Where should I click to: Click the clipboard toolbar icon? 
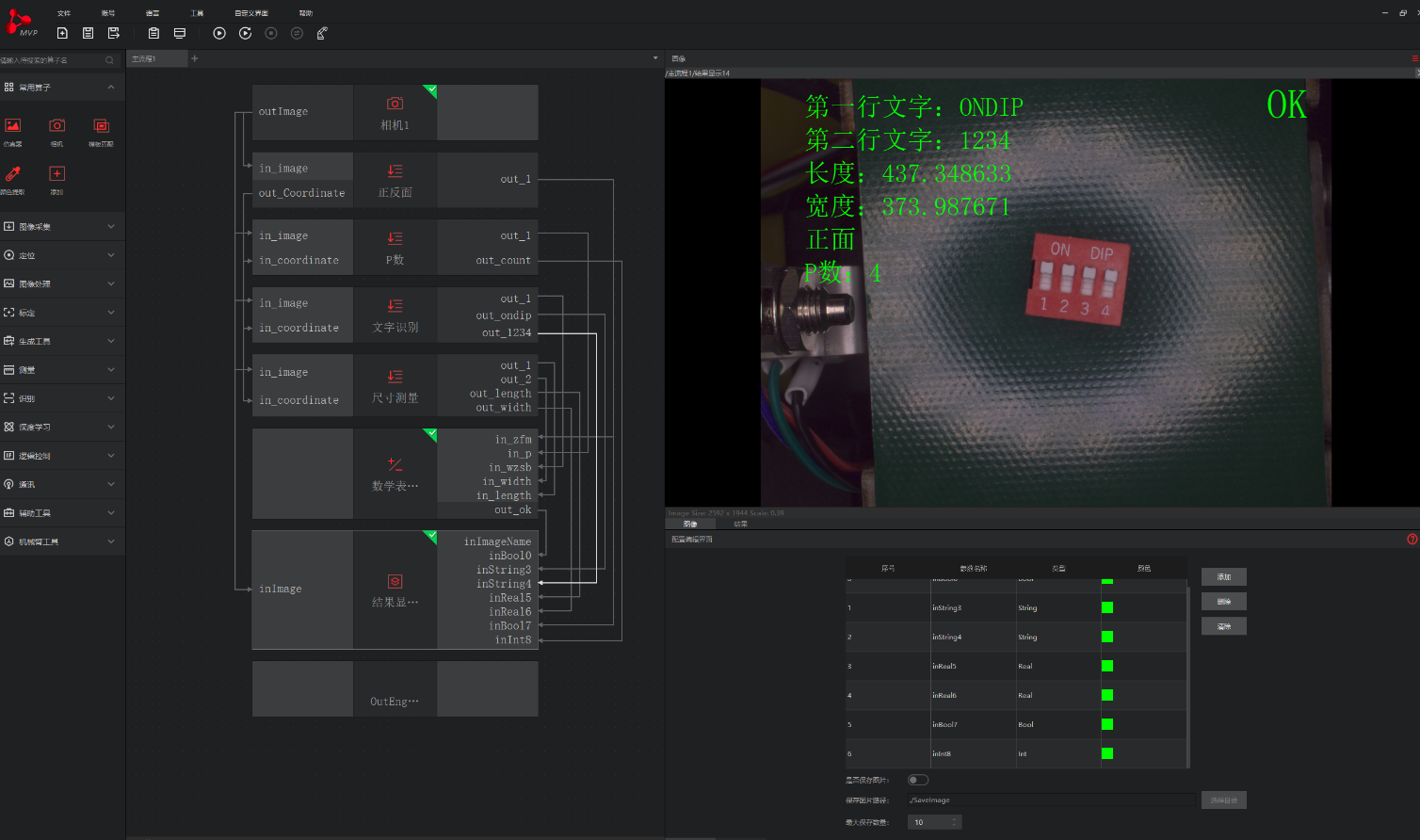(x=153, y=33)
